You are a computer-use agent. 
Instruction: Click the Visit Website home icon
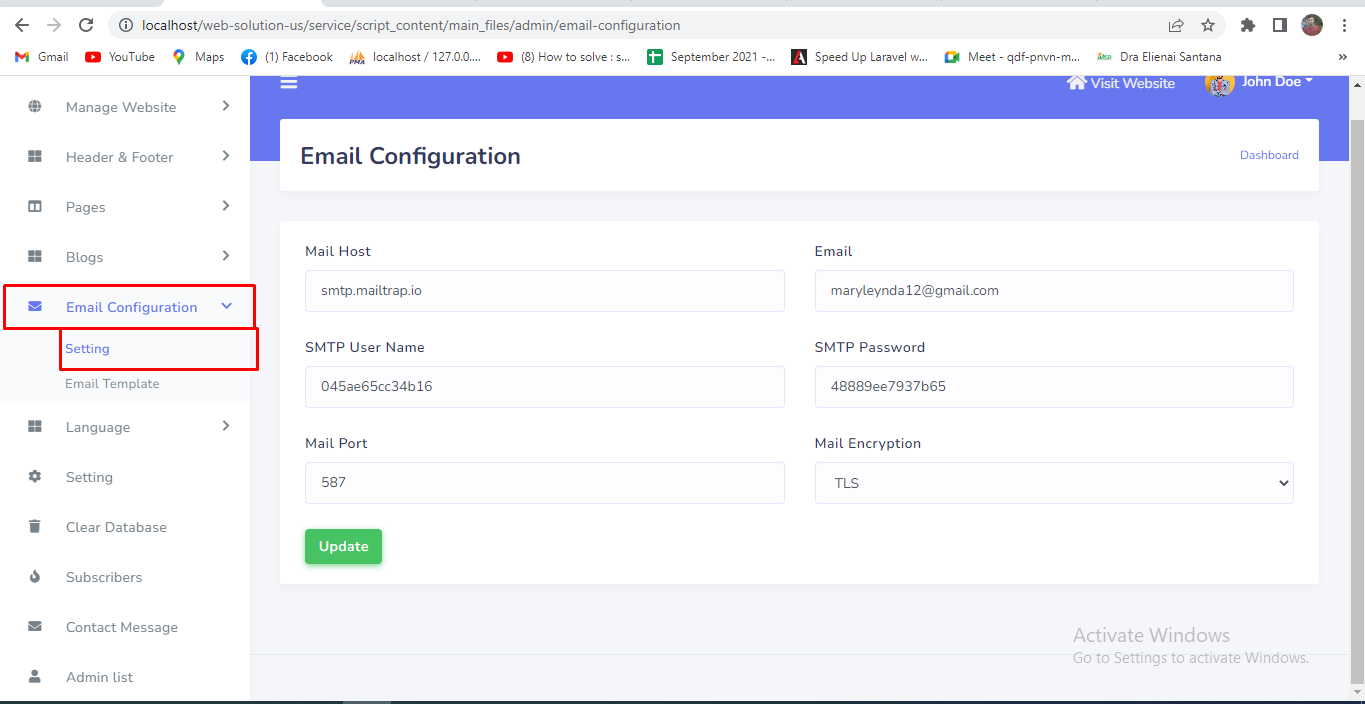pos(1077,82)
